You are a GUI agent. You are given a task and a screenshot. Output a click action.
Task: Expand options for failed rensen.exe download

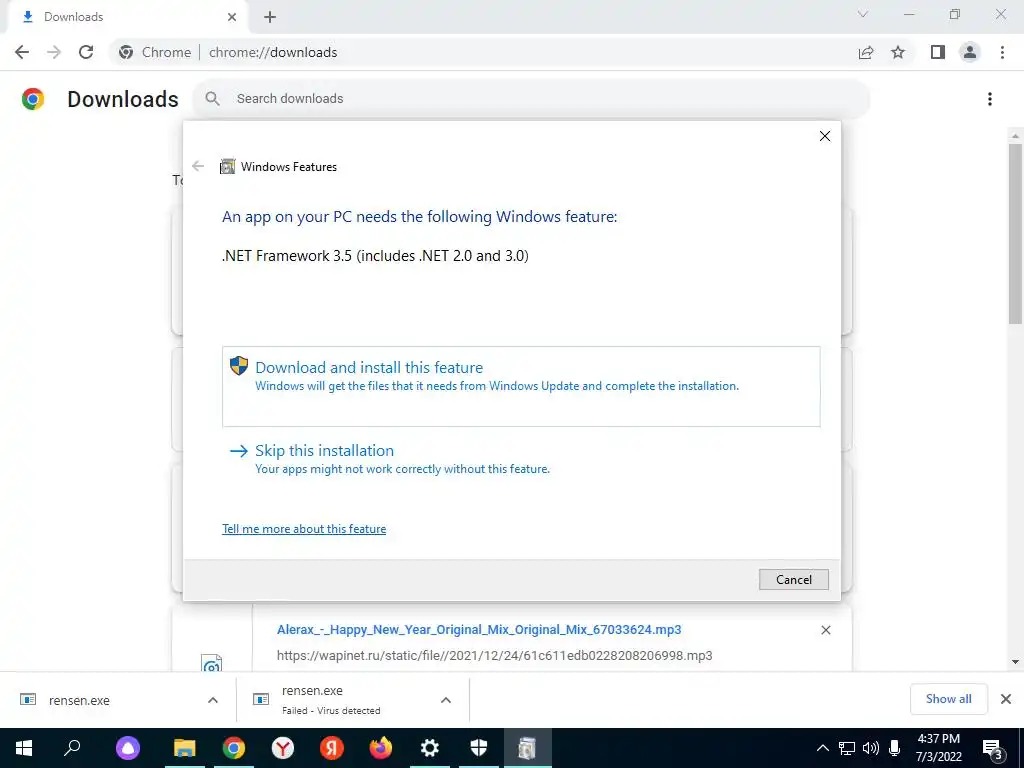coord(446,700)
